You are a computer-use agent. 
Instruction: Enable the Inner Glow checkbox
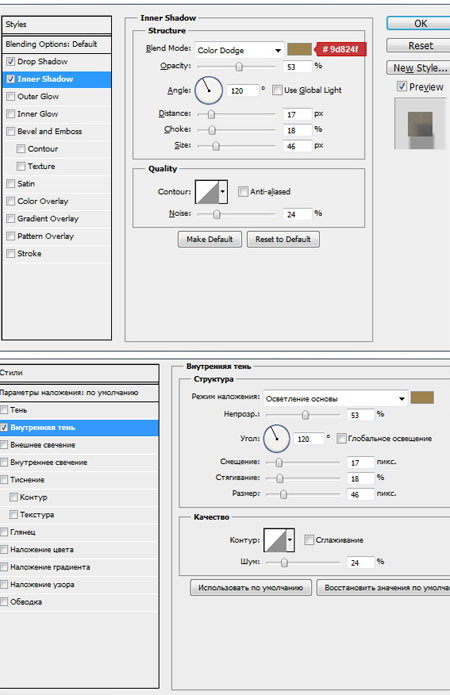tap(11, 114)
